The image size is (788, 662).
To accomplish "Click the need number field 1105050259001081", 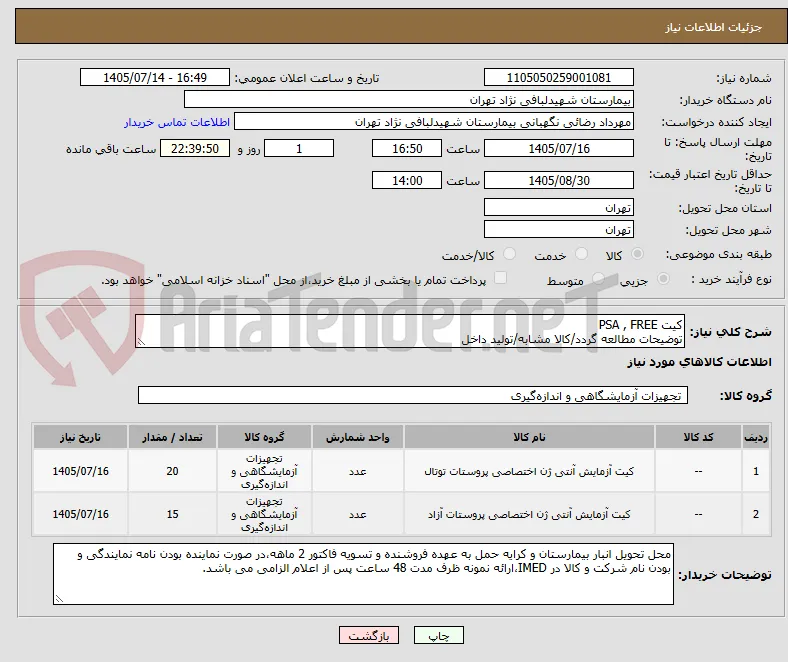I will [x=558, y=77].
